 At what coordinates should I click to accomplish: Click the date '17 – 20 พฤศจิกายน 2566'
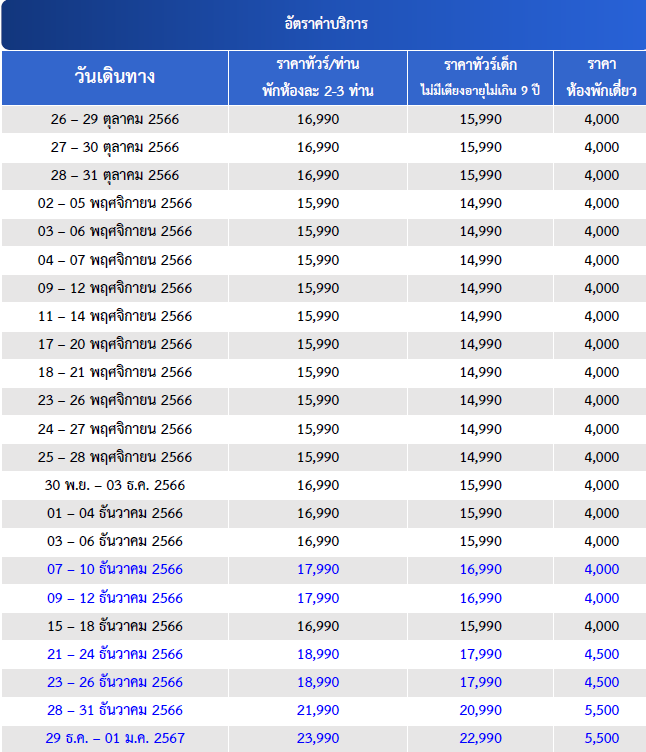click(x=115, y=344)
